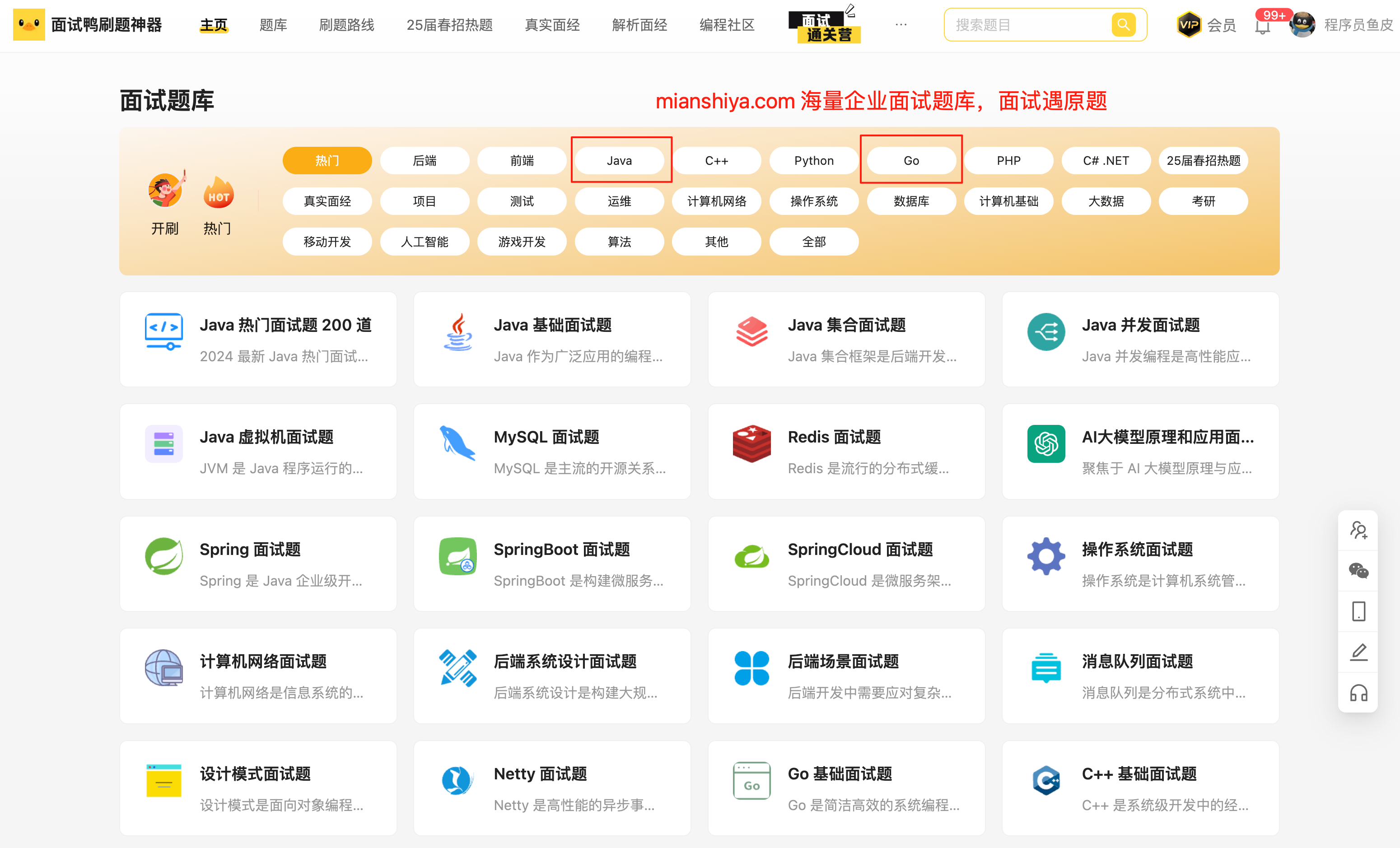Screen dimensions: 1400x848
Task: Select the Java category tag
Action: pyautogui.click(x=619, y=161)
